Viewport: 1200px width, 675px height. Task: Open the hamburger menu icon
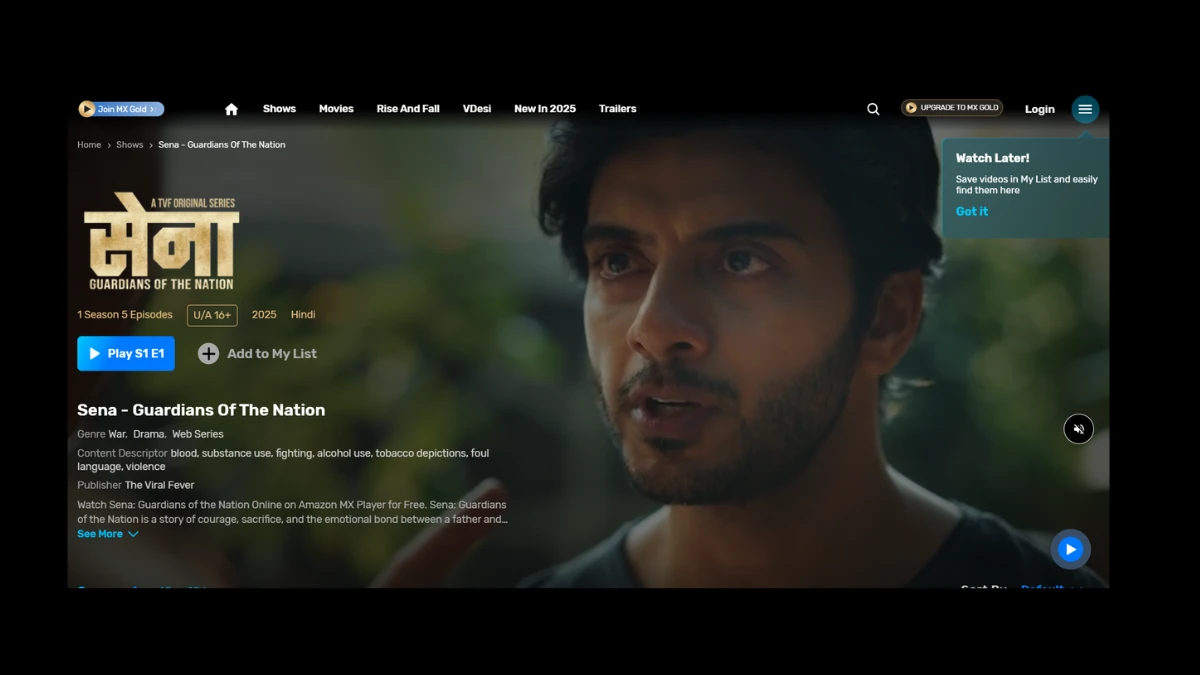1085,109
